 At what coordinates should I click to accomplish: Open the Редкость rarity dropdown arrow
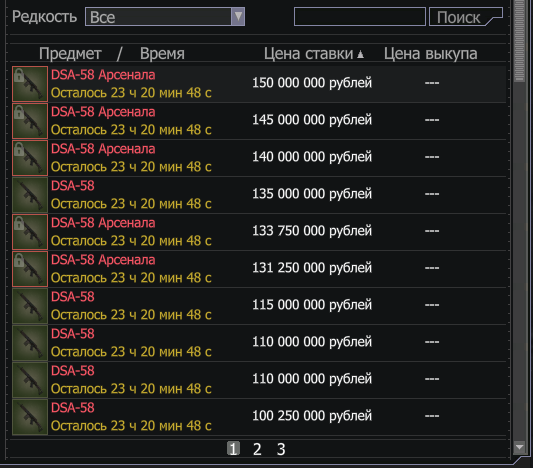(238, 16)
